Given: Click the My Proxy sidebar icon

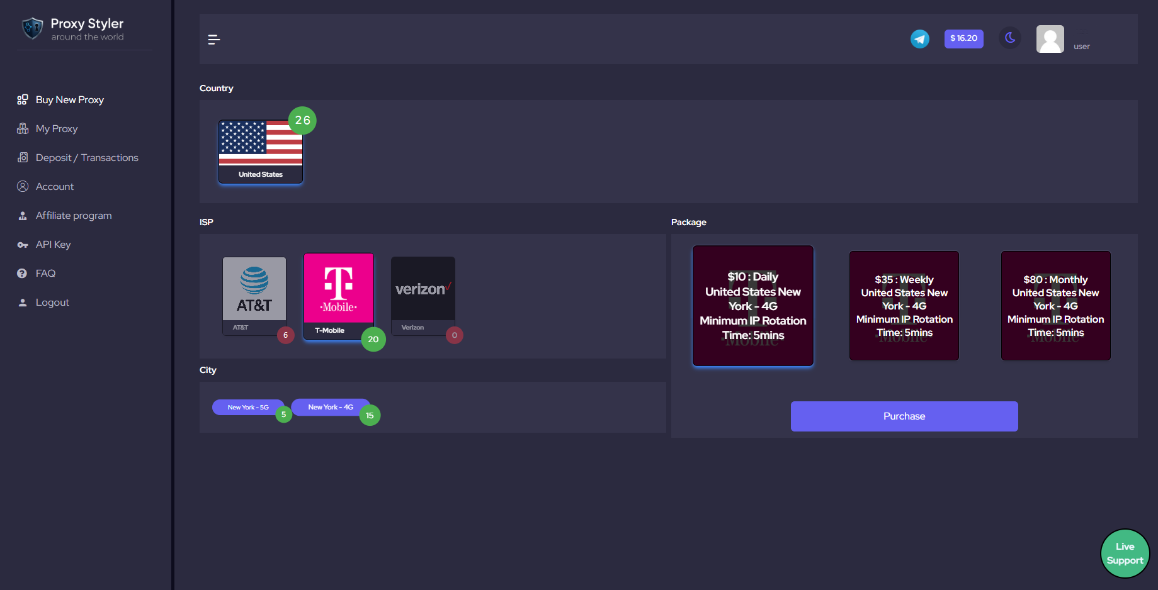Looking at the screenshot, I should [23, 128].
